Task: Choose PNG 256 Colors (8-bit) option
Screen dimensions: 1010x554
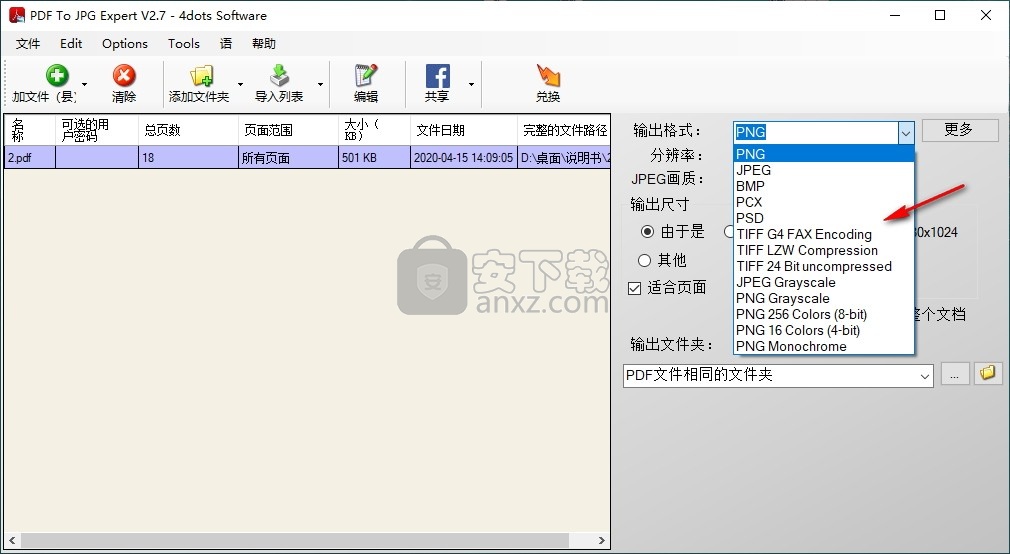Action: click(x=824, y=314)
